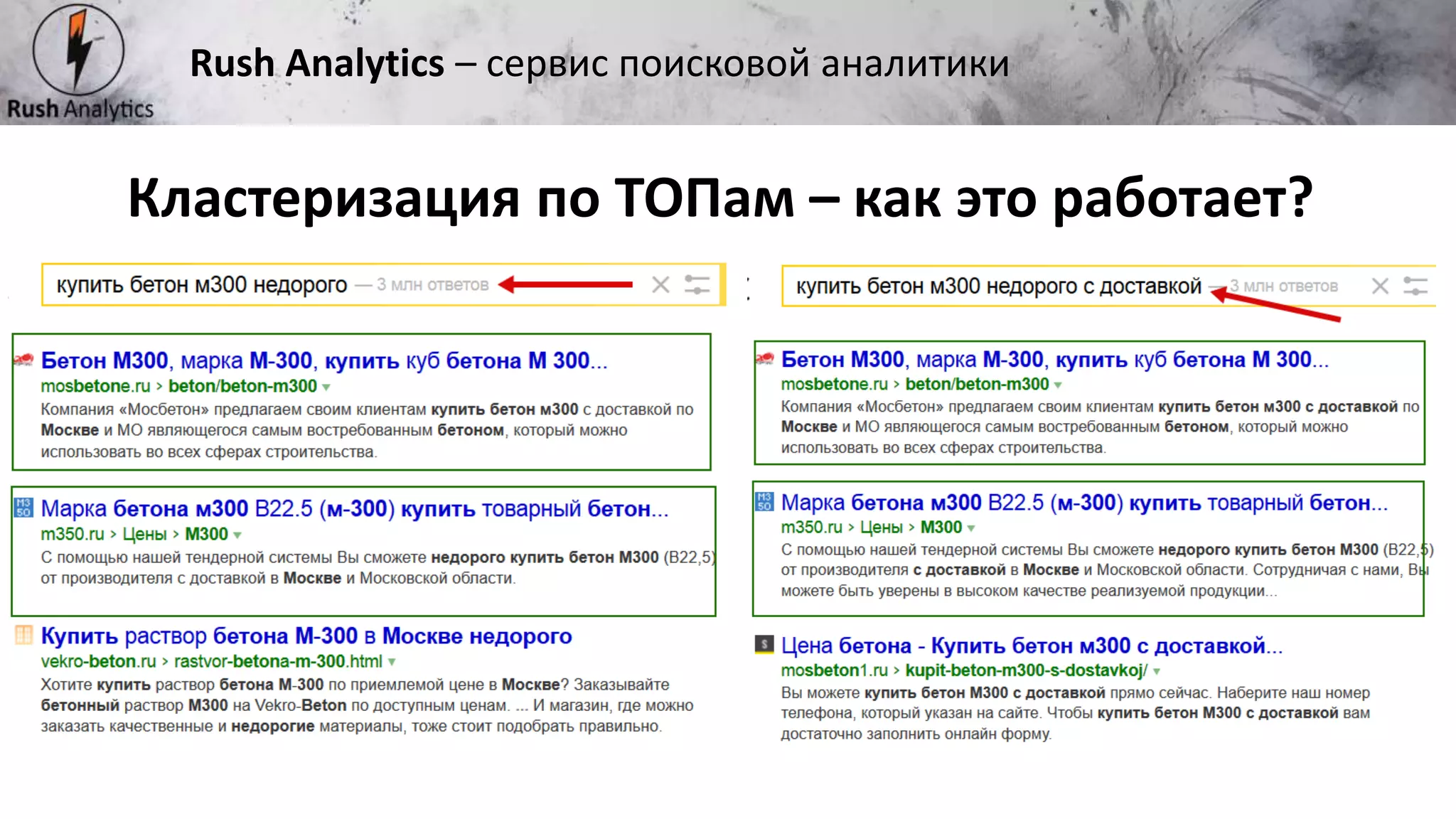Open 'Купить раствор бетона М-300 в Москве недорого'
The height and width of the screenshot is (819, 1456).
(x=306, y=636)
